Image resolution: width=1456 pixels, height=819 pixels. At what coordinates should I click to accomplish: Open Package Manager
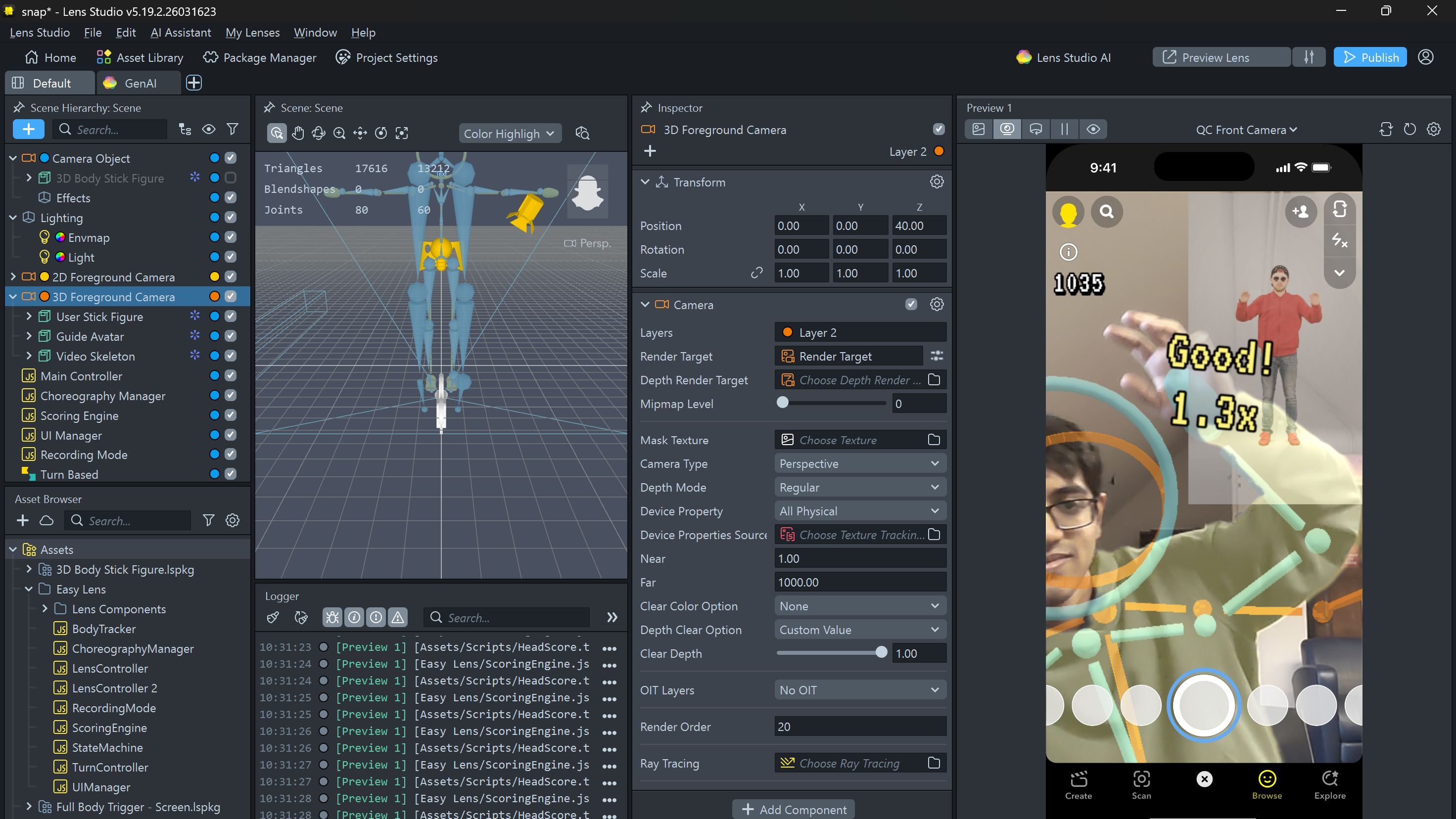click(260, 58)
